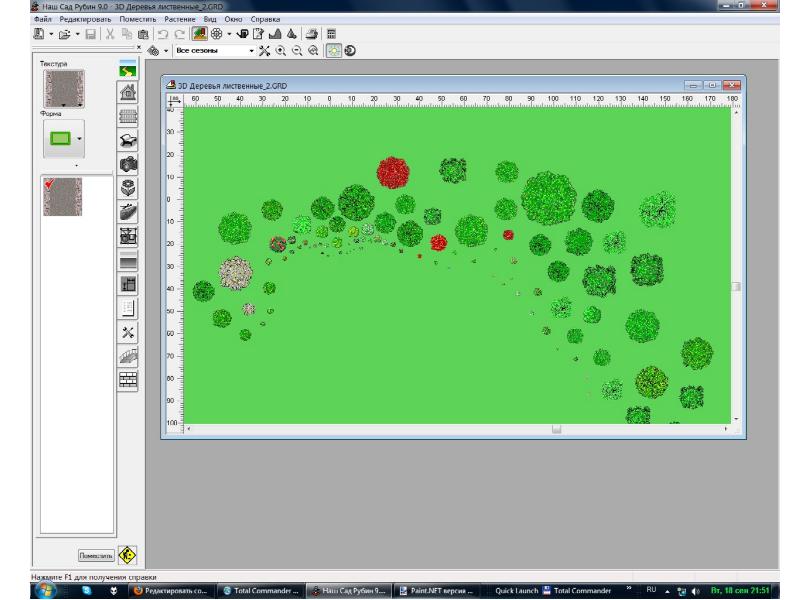800x600 pixels.
Task: Select the crossed tools sidebar tab
Action: click(x=128, y=332)
